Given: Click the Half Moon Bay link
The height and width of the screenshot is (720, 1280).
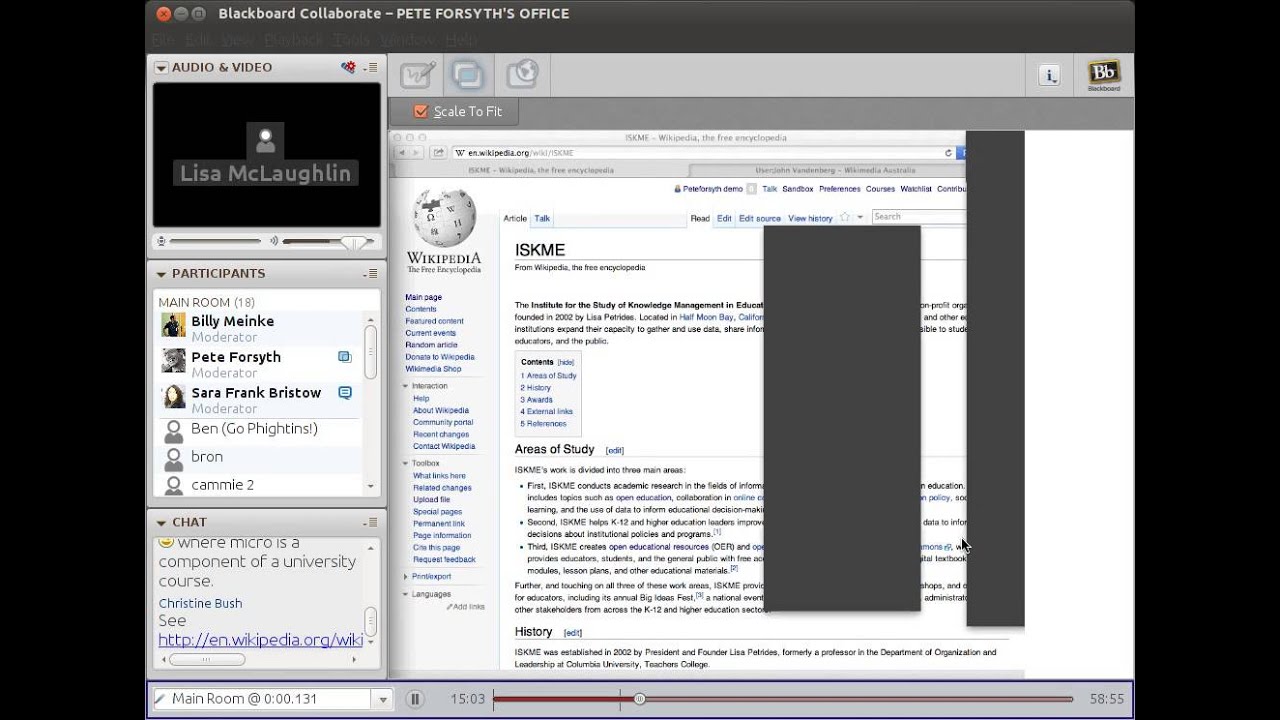Looking at the screenshot, I should [706, 317].
